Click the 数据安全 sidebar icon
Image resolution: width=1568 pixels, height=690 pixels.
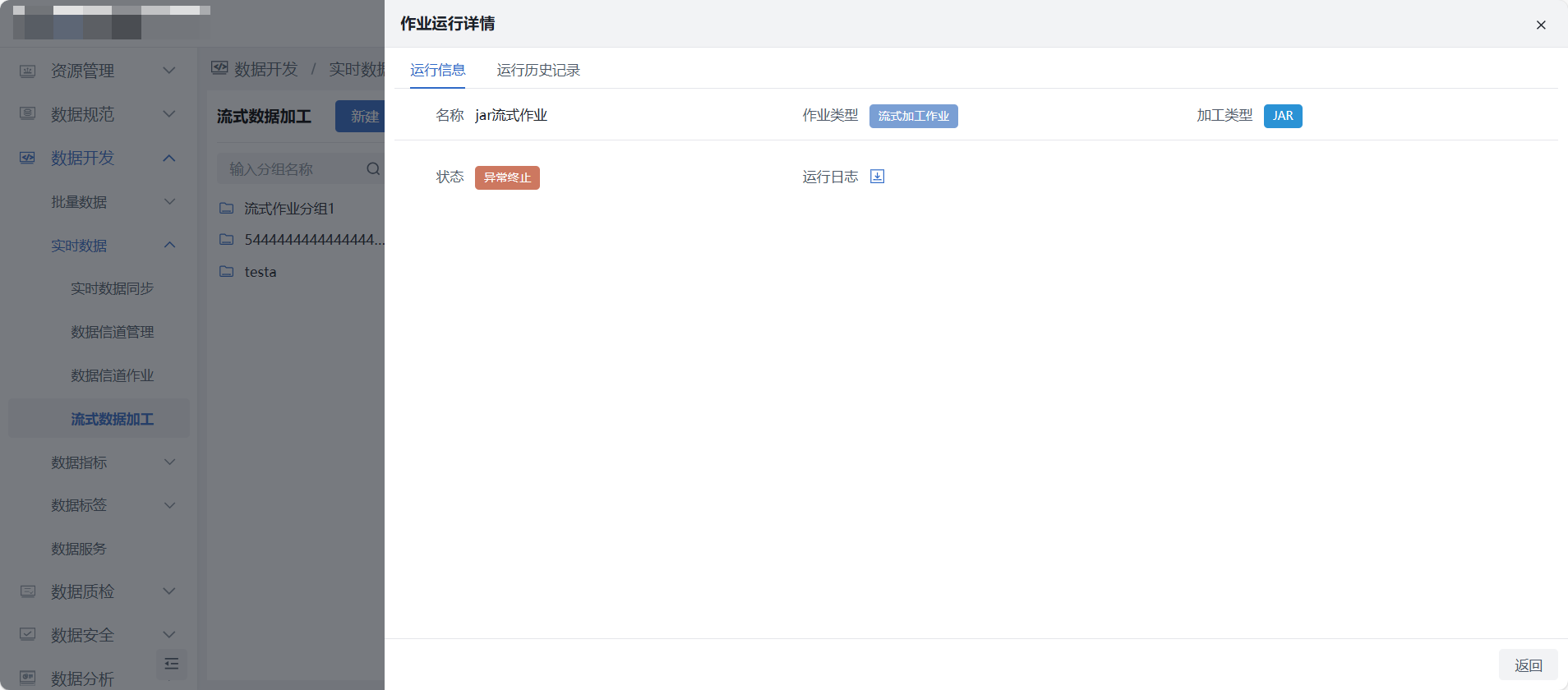(28, 635)
